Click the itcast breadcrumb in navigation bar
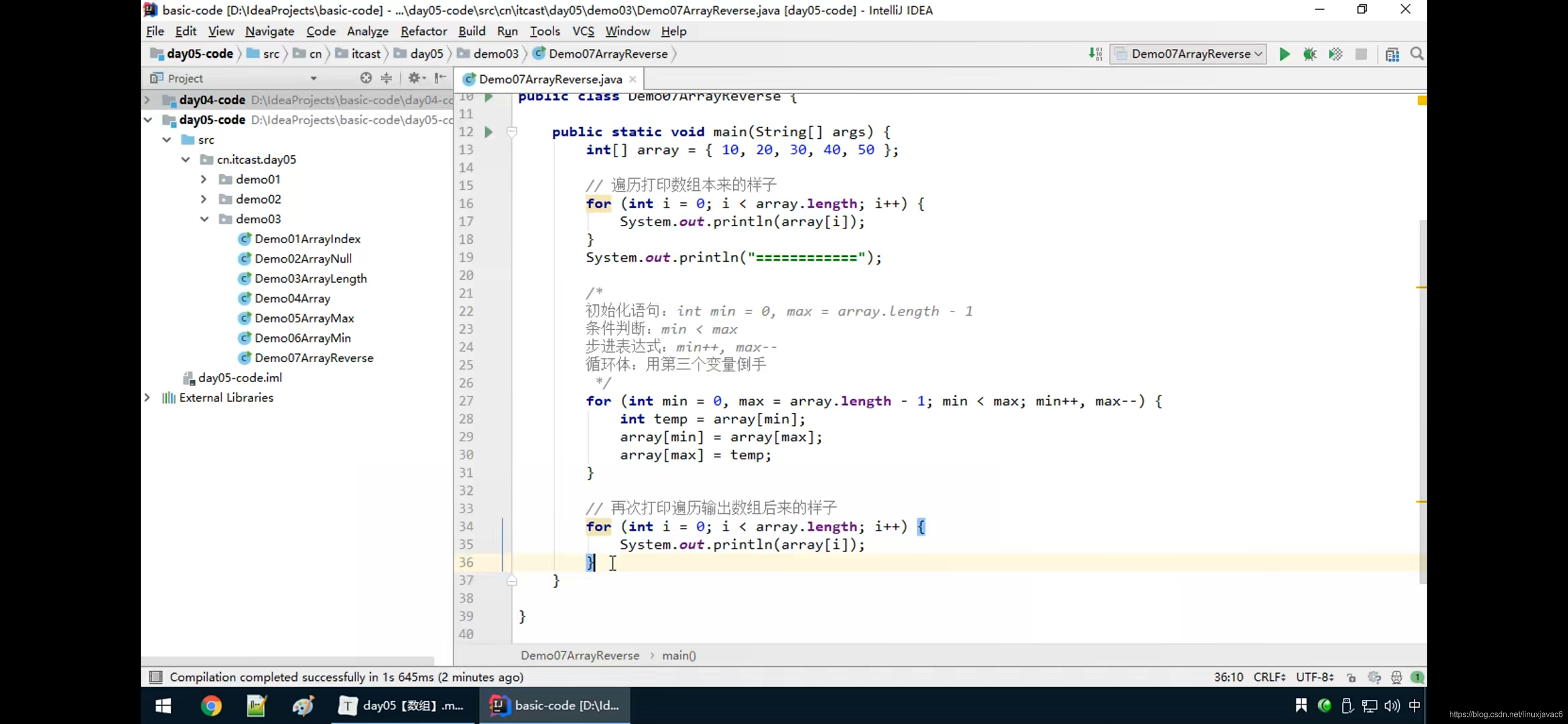The width and height of the screenshot is (1568, 724). (x=365, y=54)
